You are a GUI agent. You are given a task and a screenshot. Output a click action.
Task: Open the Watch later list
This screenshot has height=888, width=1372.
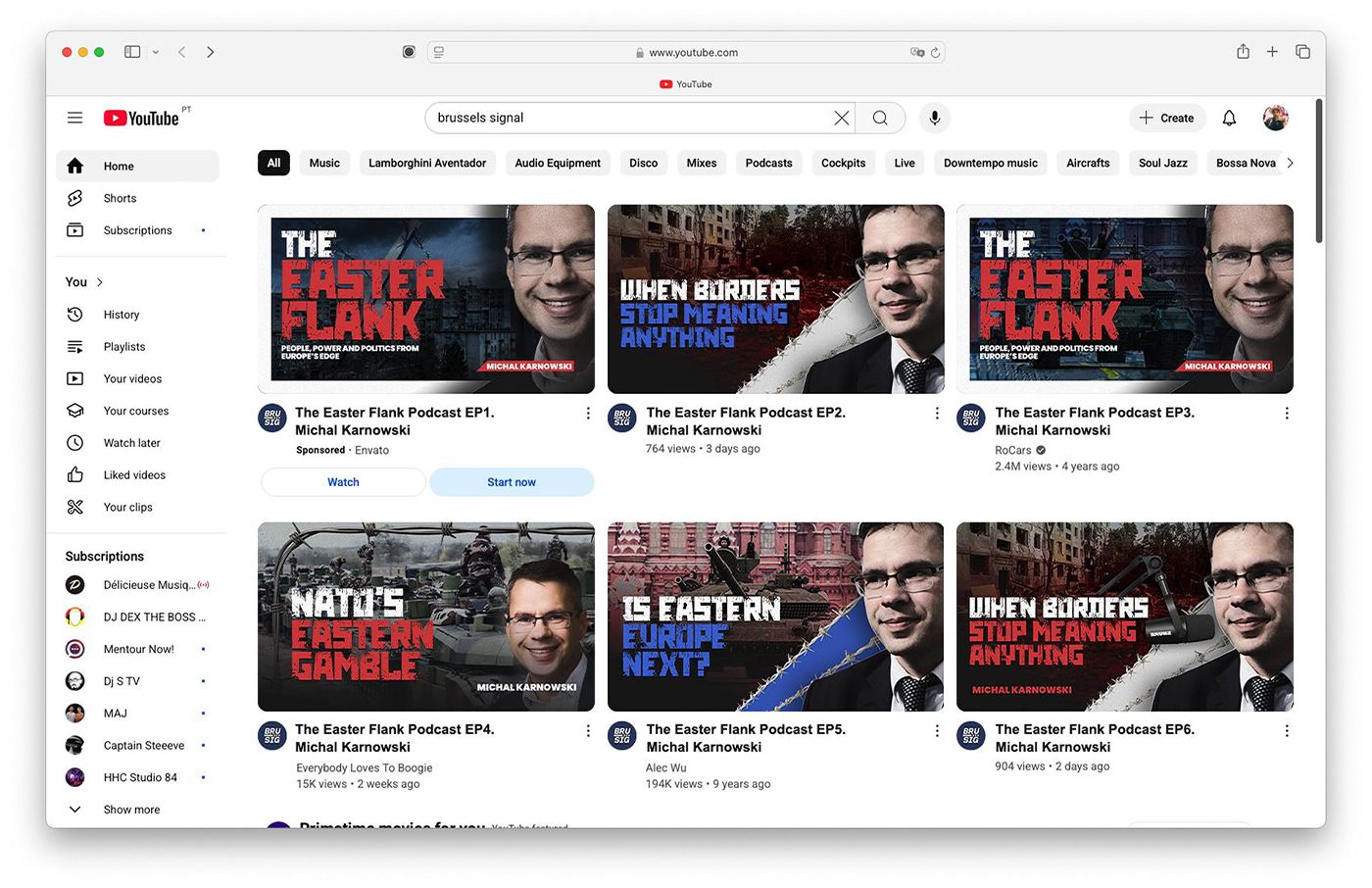tap(137, 443)
